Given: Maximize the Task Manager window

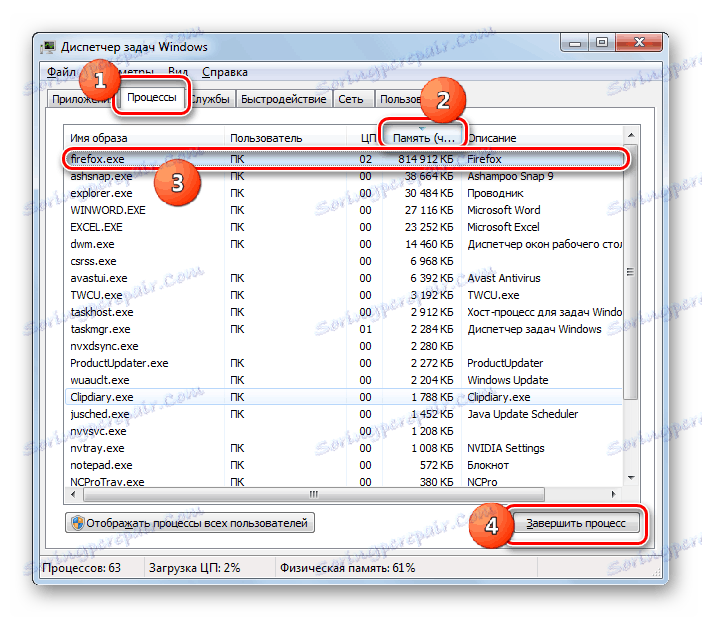Looking at the screenshot, I should (x=602, y=43).
